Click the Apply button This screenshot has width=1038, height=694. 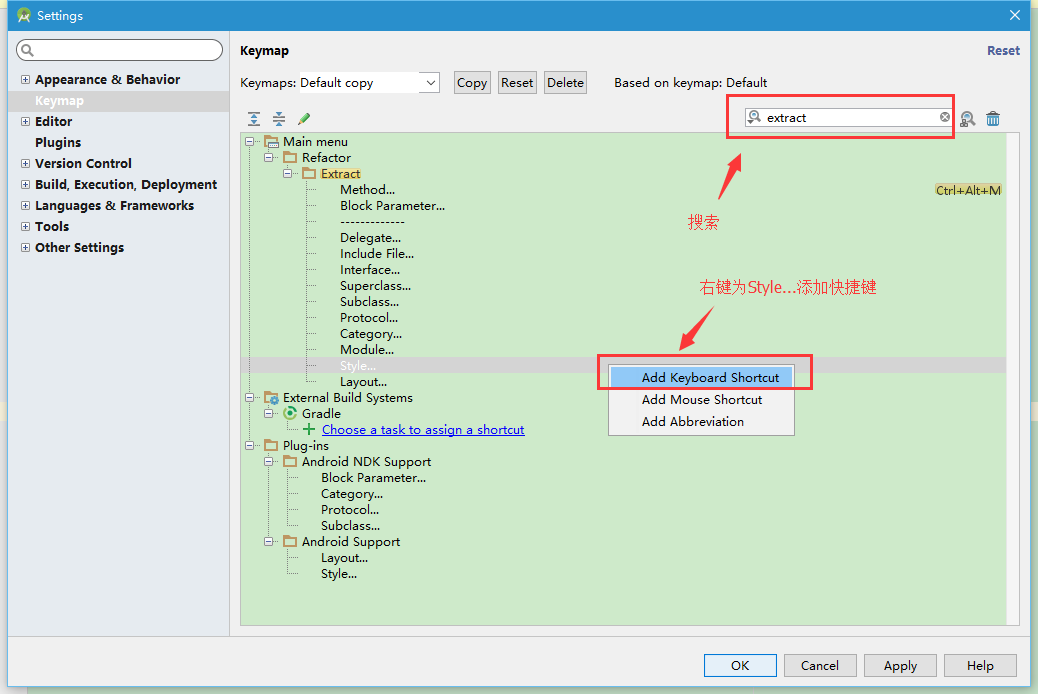point(900,666)
